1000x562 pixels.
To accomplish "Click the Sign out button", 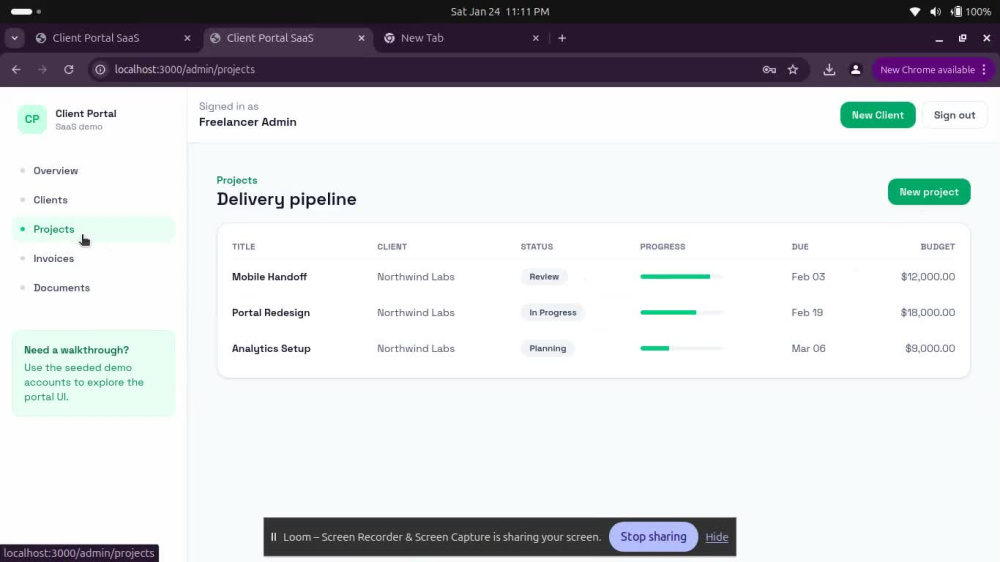I will [954, 115].
